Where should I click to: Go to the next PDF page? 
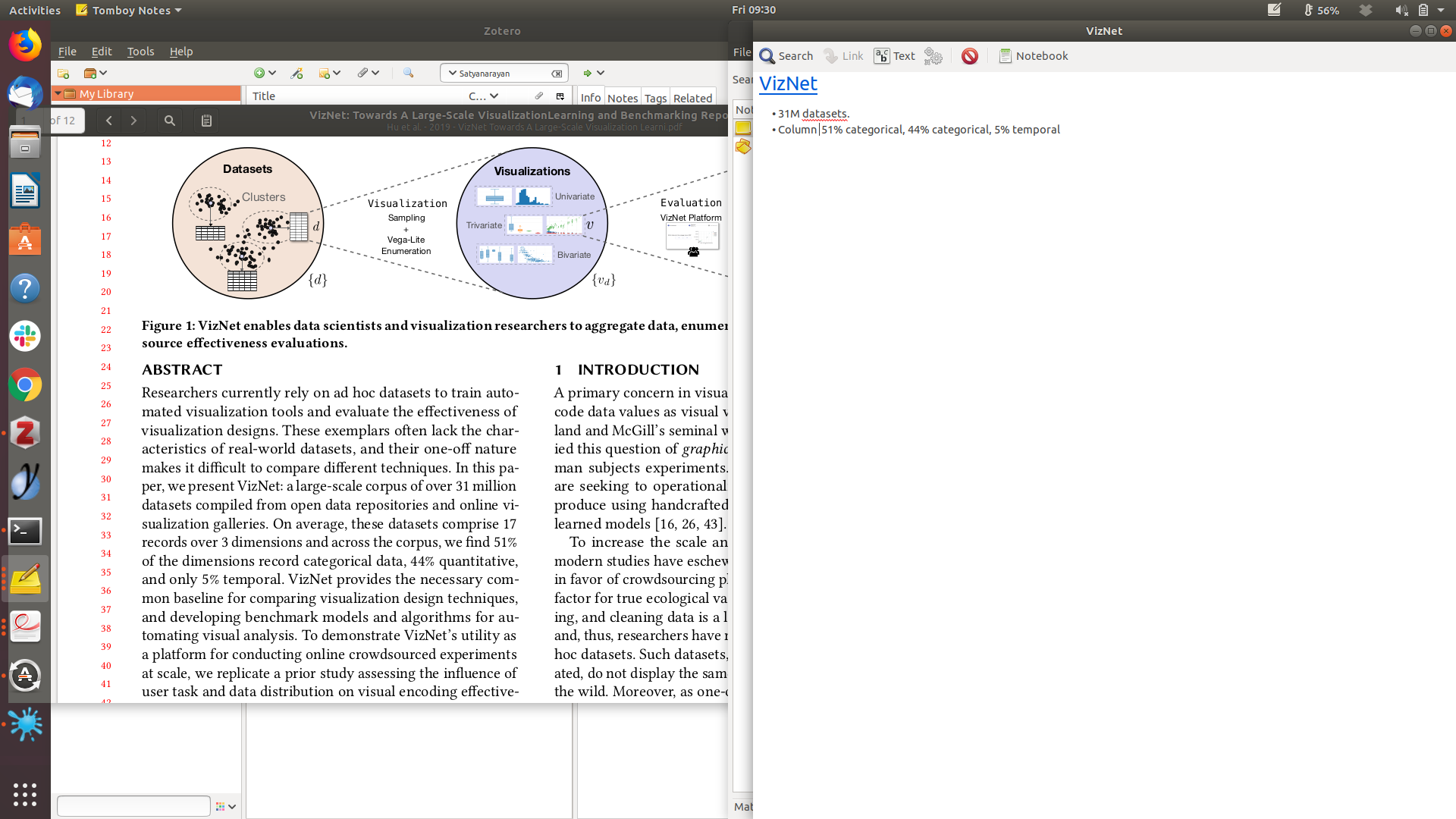click(133, 121)
